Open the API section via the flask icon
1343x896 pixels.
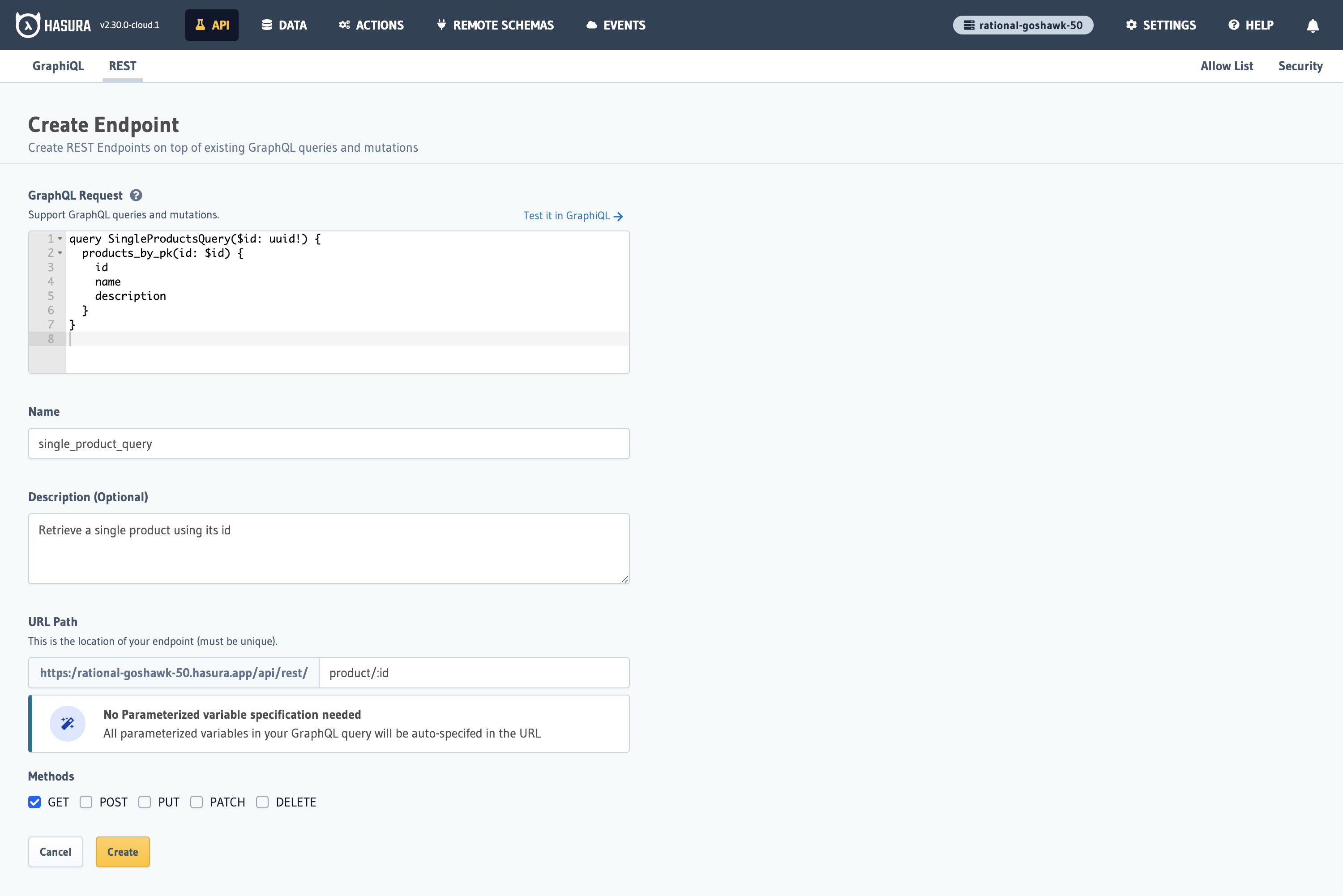[200, 25]
